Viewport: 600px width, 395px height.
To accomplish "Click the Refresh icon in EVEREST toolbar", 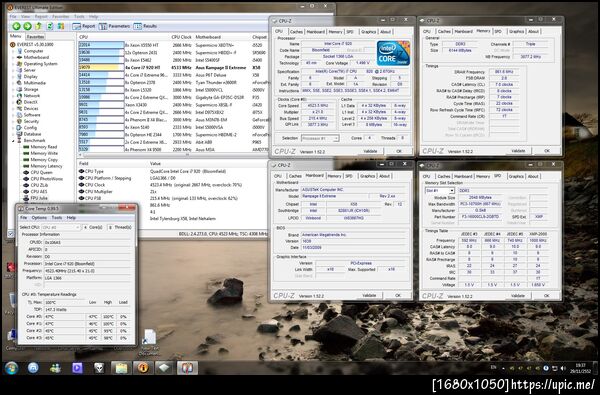I will [50, 26].
